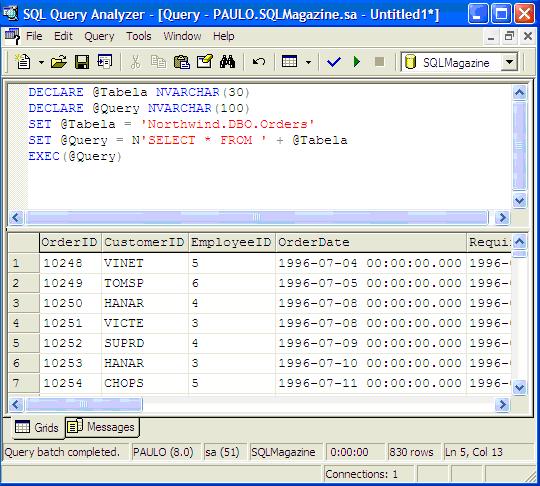540x486 pixels.
Task: Click the Execute Mode grid icon
Action: [289, 62]
